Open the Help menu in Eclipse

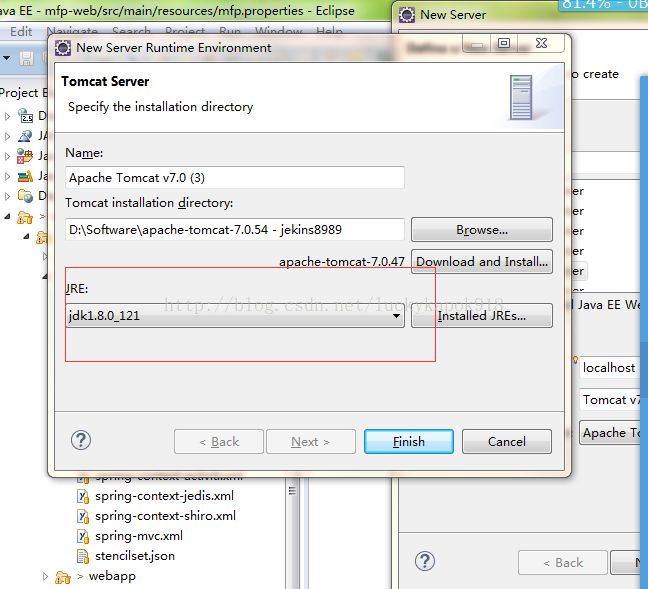point(329,31)
